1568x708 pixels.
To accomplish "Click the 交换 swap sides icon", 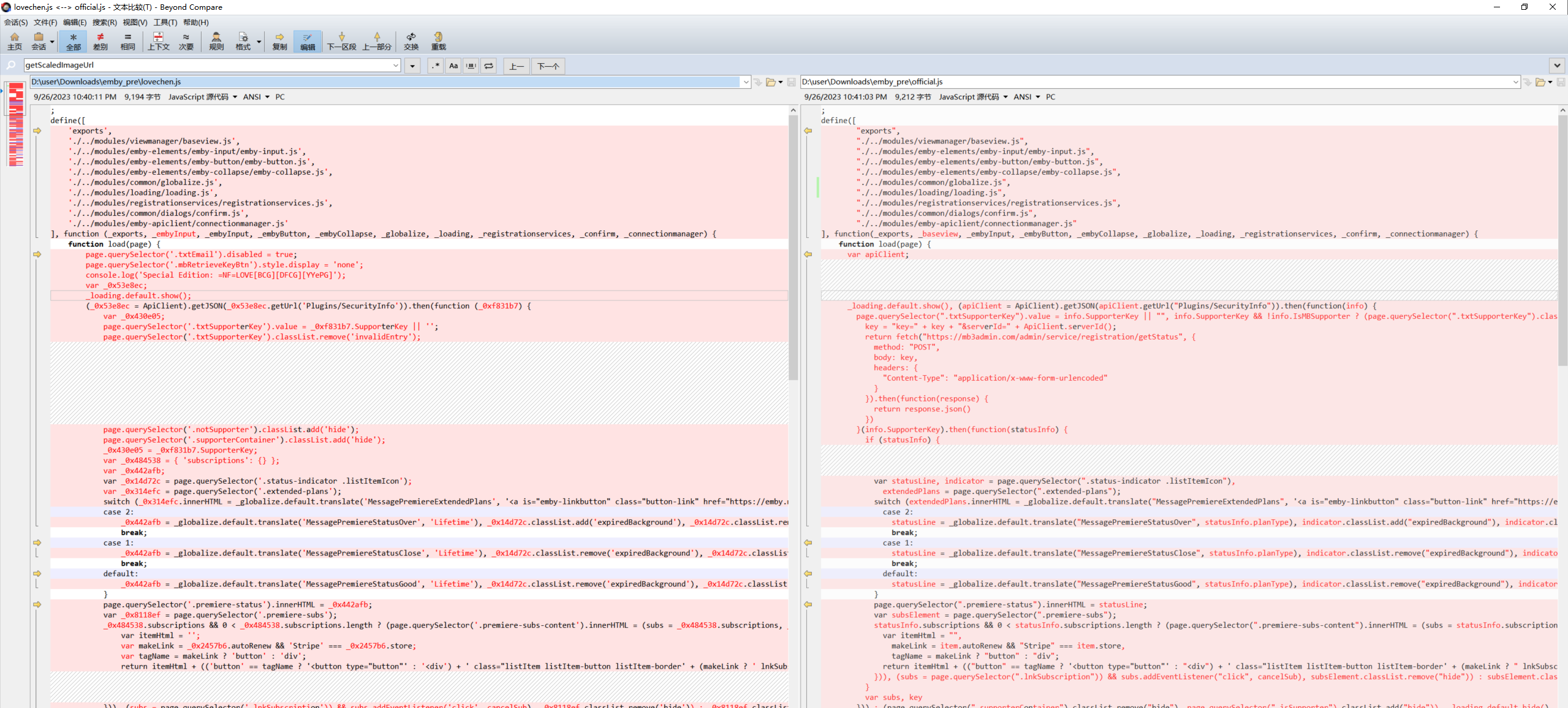I will tap(411, 41).
